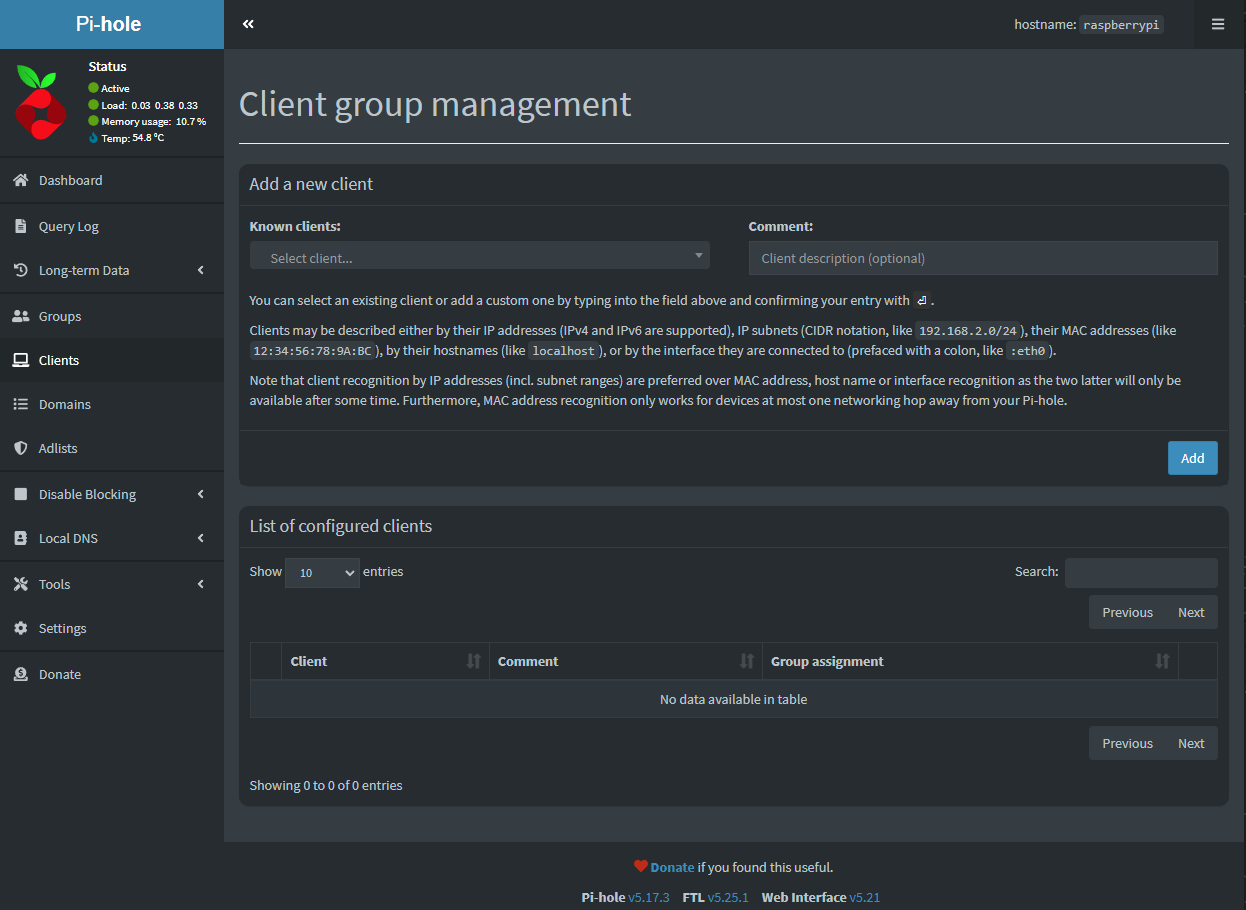
Task: Click 'Showing 0 to 0 of 0 entries' text
Action: tap(326, 785)
